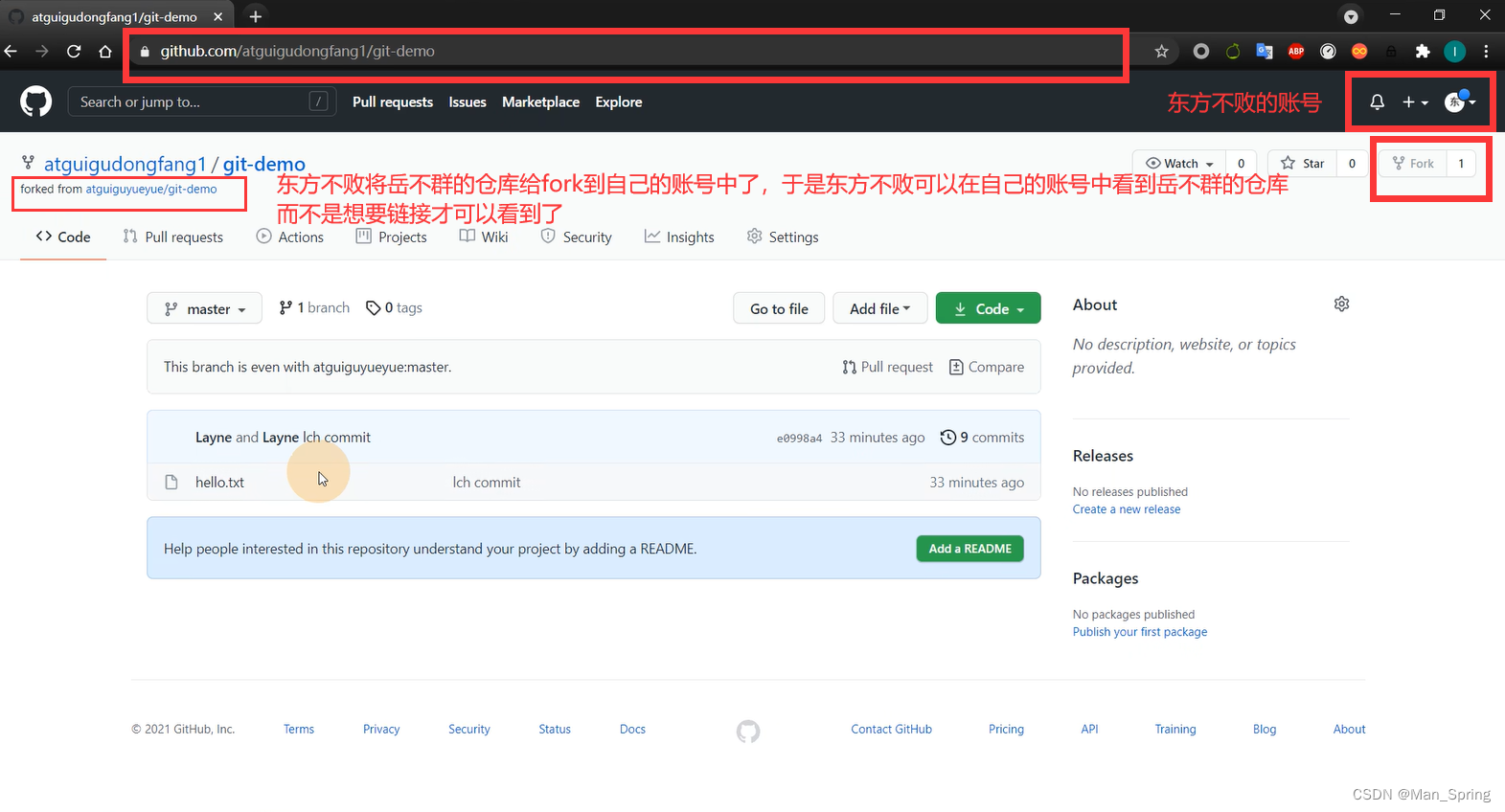Viewport: 1505px width, 812px height.
Task: Show the 0 tags list
Action: click(x=394, y=308)
